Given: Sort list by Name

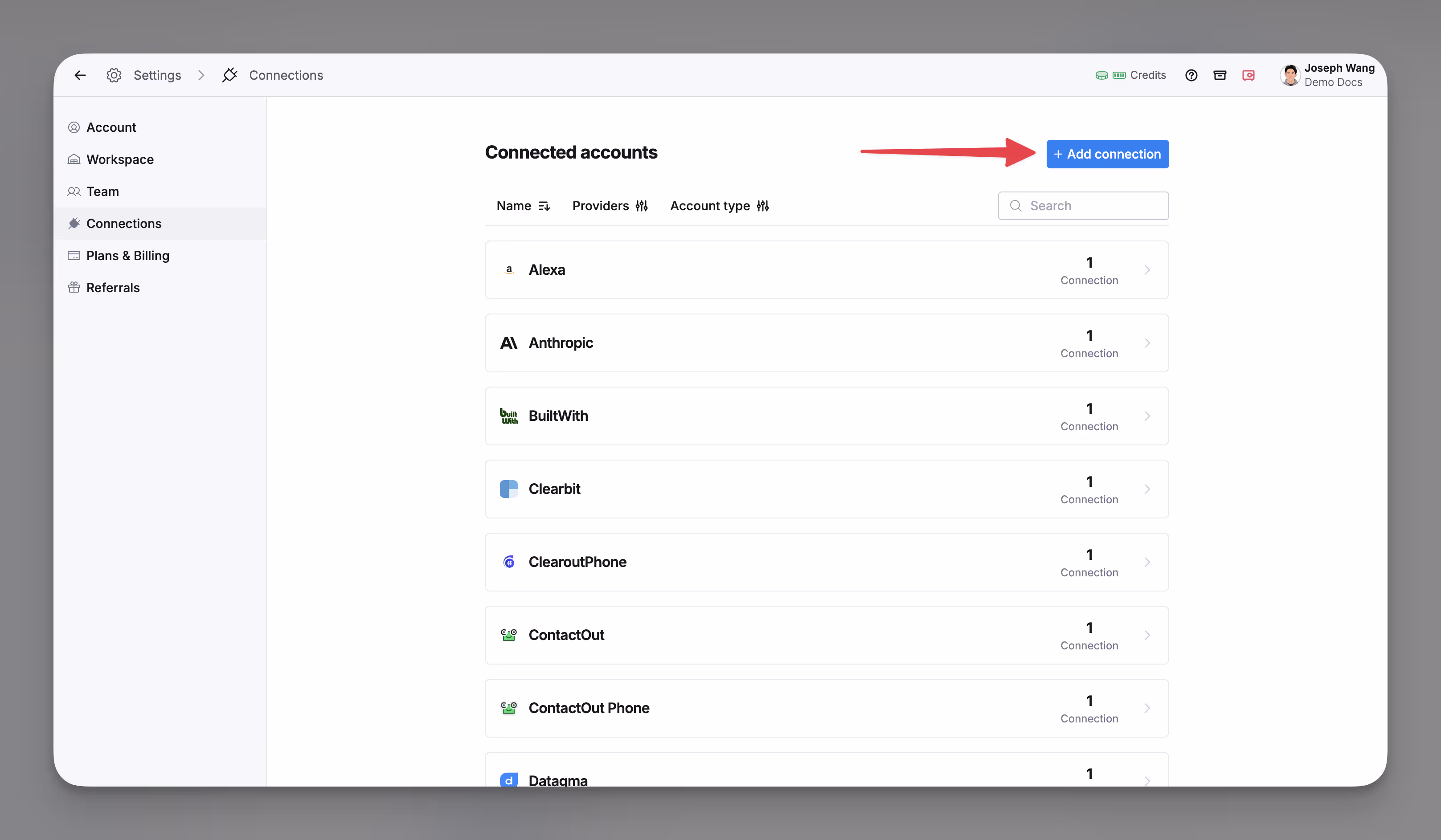Looking at the screenshot, I should pyautogui.click(x=523, y=206).
